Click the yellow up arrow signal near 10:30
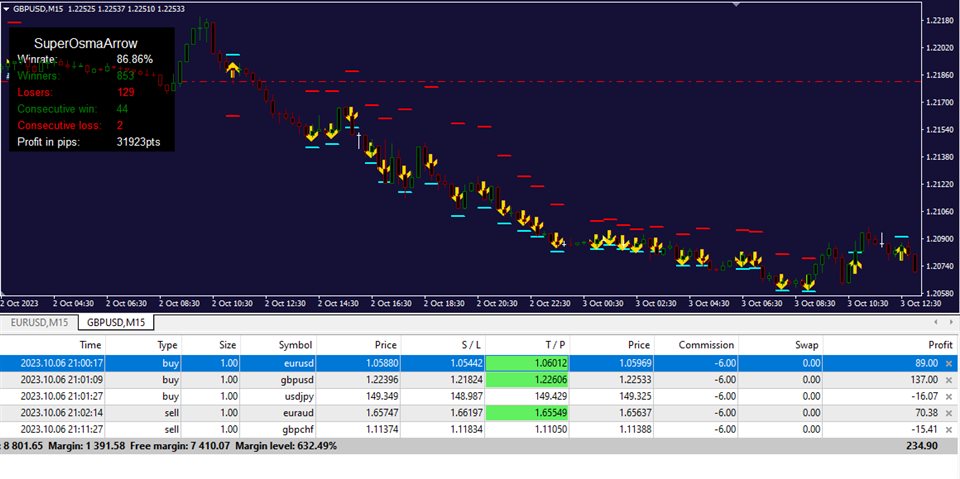 pyautogui.click(x=233, y=69)
